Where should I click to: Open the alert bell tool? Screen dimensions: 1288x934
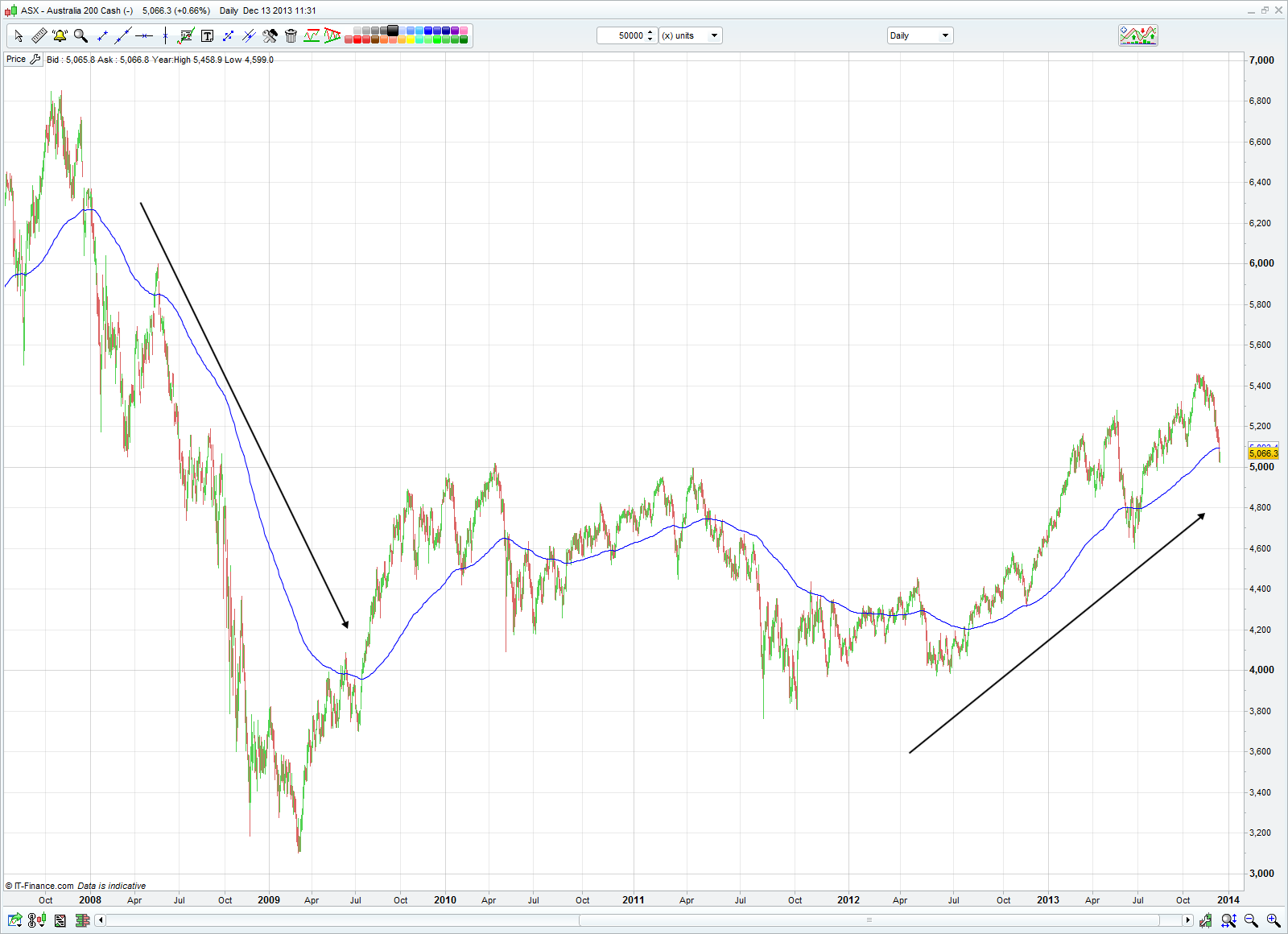pyautogui.click(x=60, y=35)
